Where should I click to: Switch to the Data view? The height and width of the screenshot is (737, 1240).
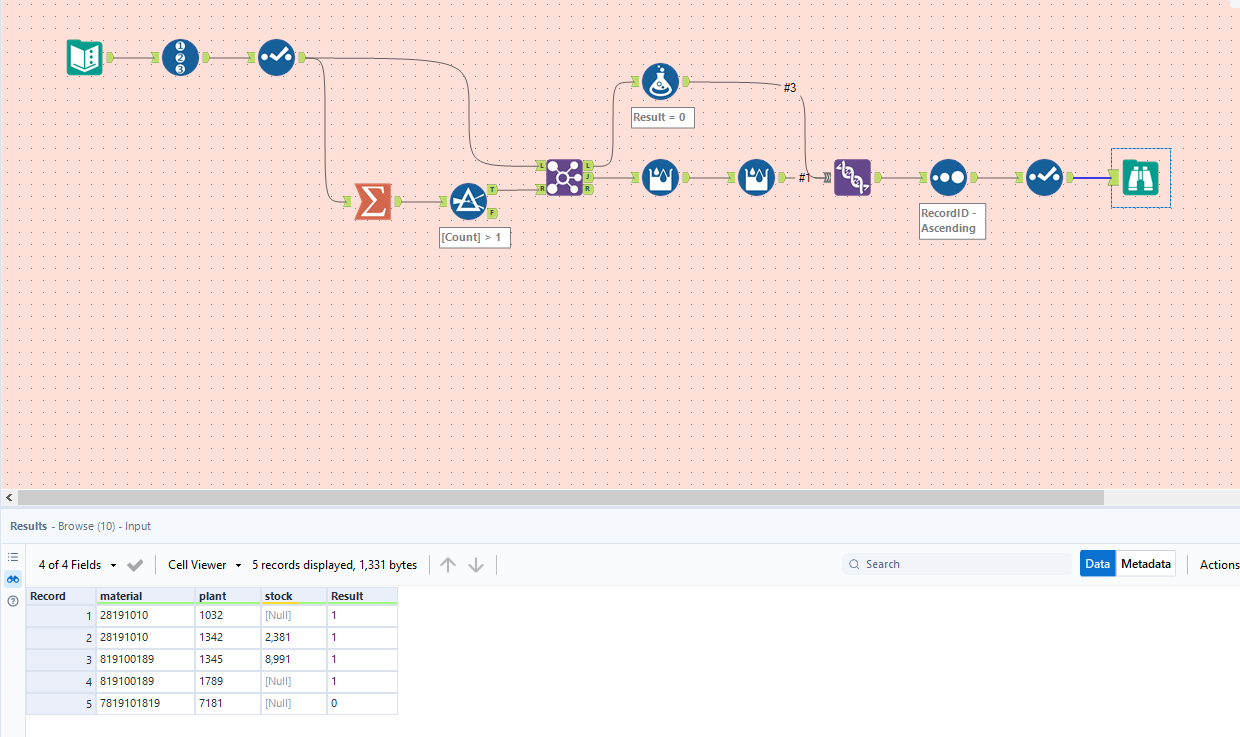coord(1097,564)
